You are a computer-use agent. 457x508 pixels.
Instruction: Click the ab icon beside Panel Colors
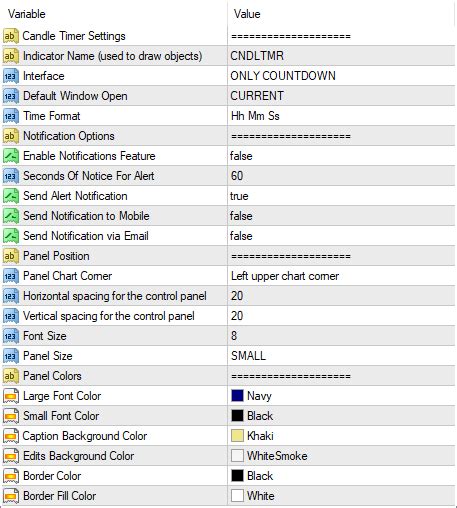click(x=10, y=376)
